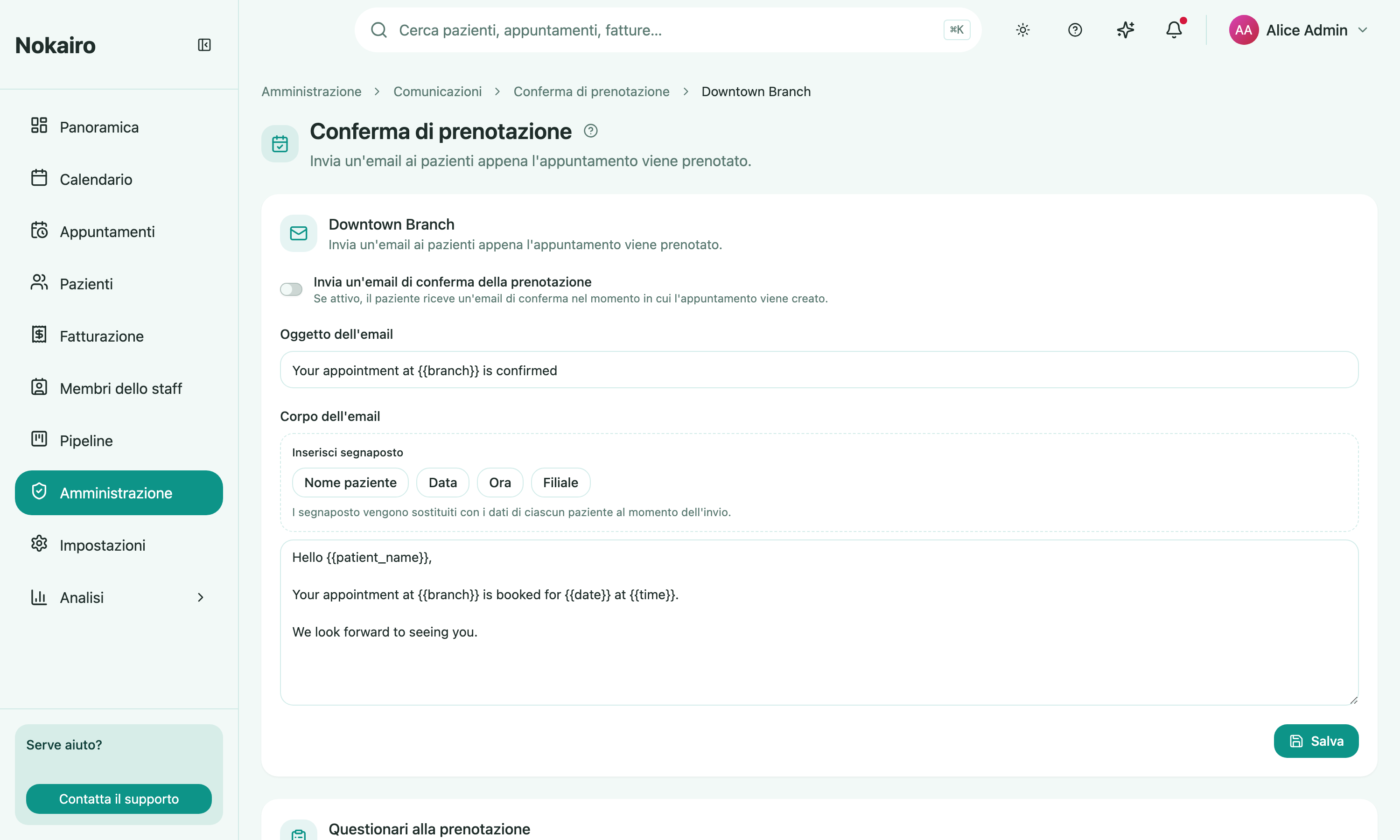Select Appuntamenti sidebar label
This screenshot has height=840, width=1400.
pyautogui.click(x=107, y=231)
